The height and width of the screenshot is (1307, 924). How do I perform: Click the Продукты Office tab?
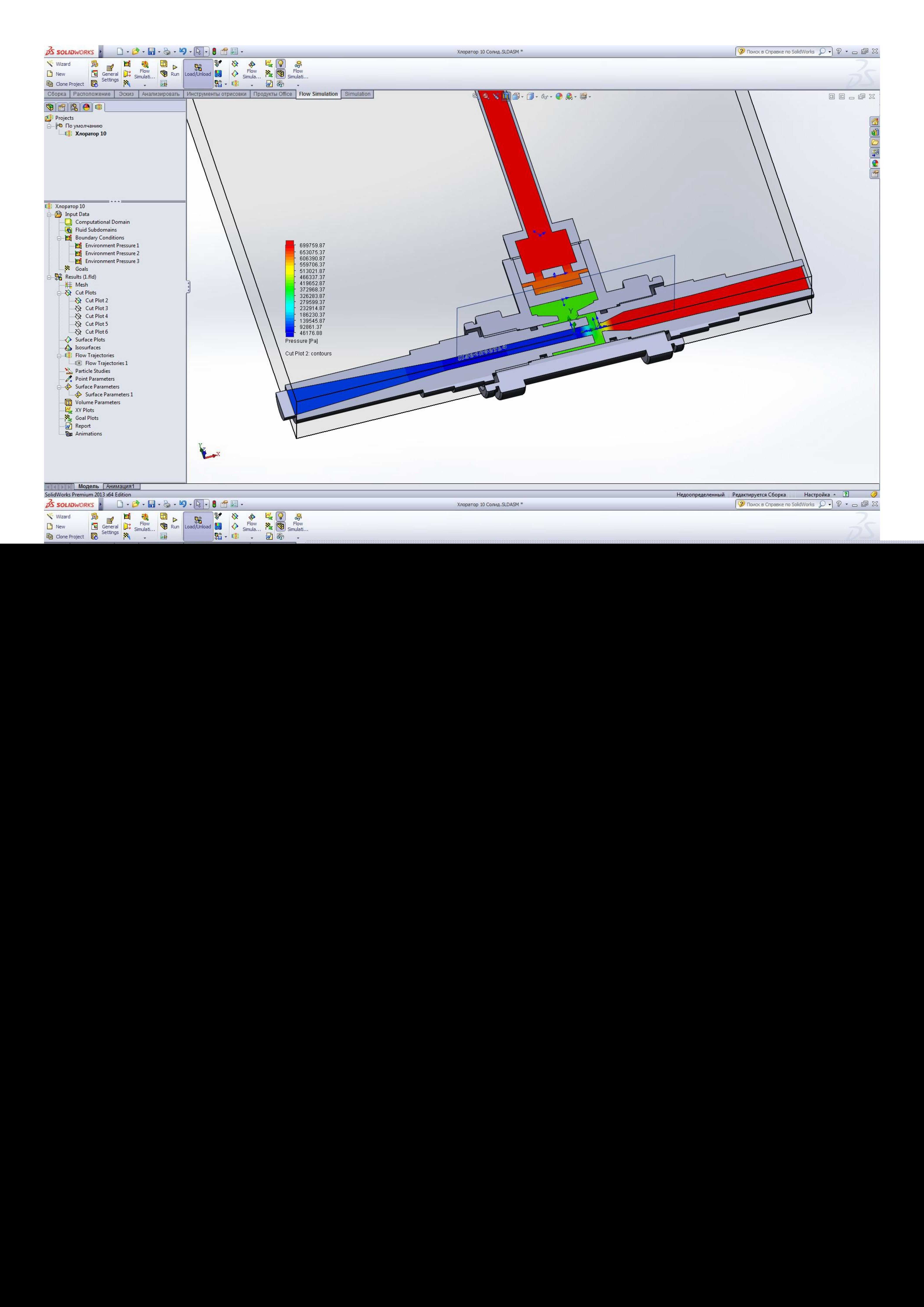tap(273, 94)
